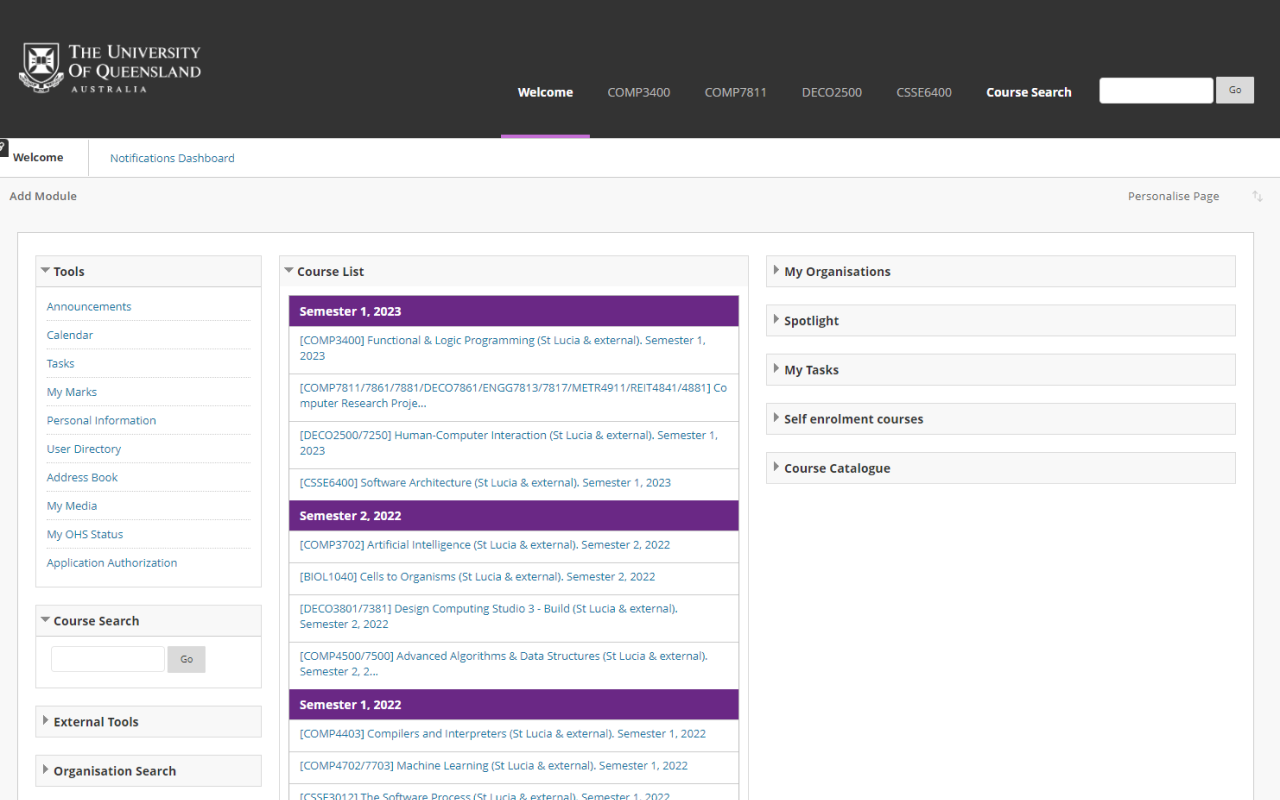Click the accessibility icon at left edge
The height and width of the screenshot is (800, 1280).
[4, 147]
